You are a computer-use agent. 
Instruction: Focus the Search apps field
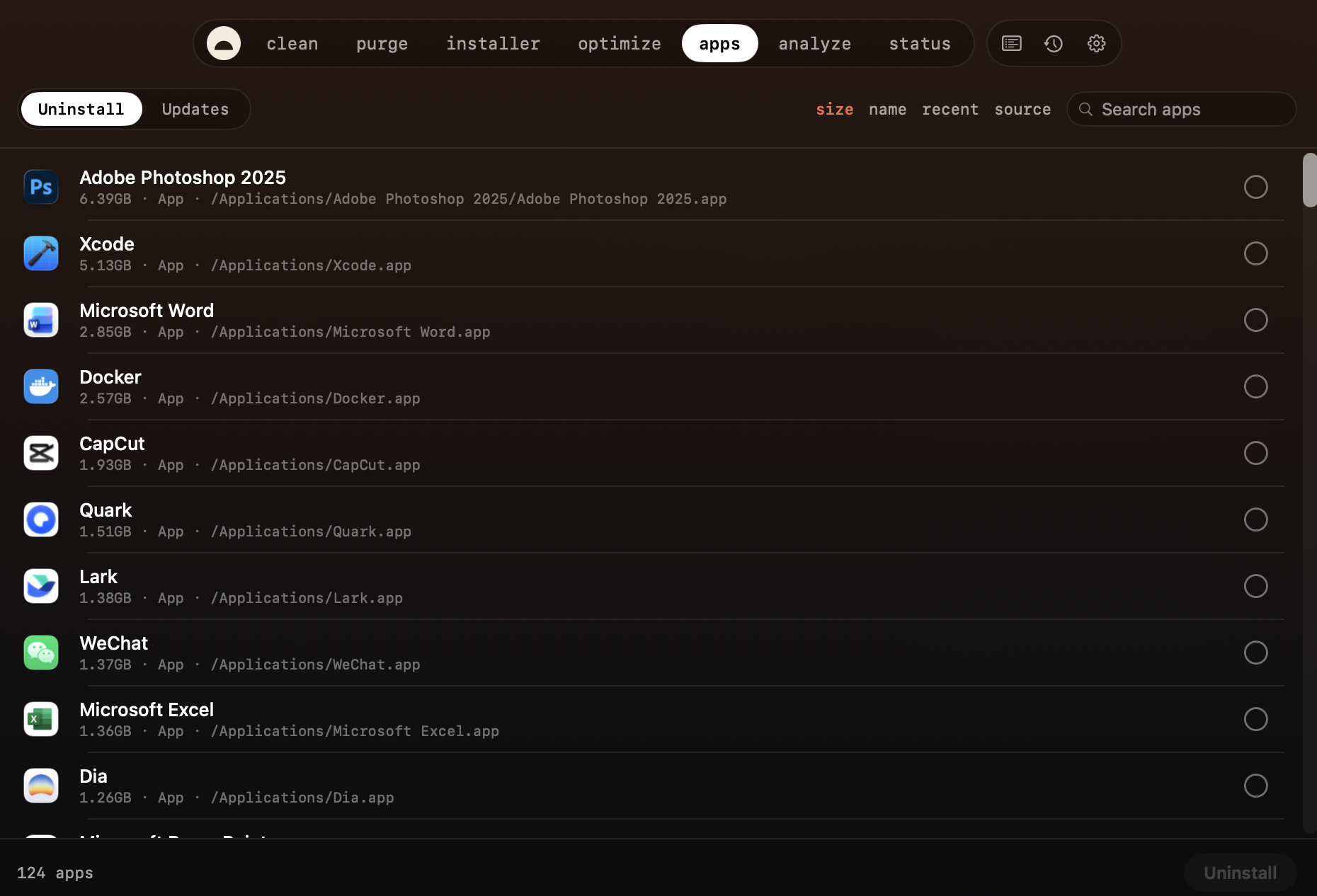1182,109
